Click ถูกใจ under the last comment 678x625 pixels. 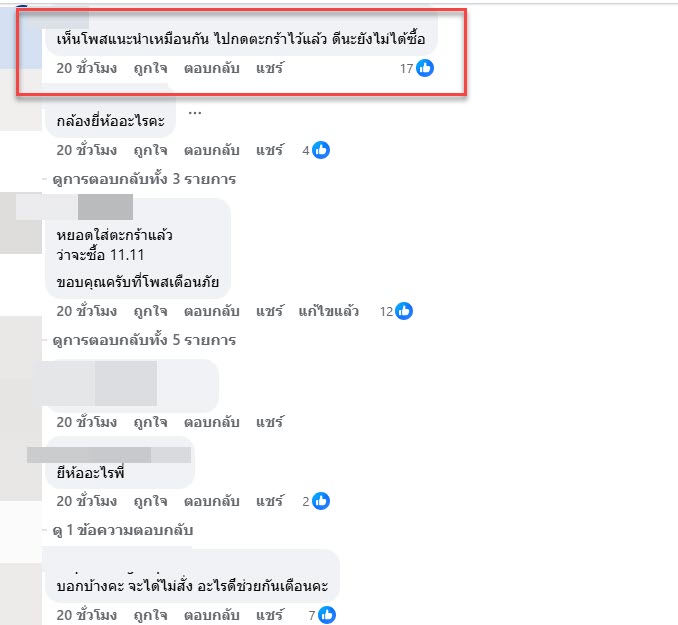point(150,615)
